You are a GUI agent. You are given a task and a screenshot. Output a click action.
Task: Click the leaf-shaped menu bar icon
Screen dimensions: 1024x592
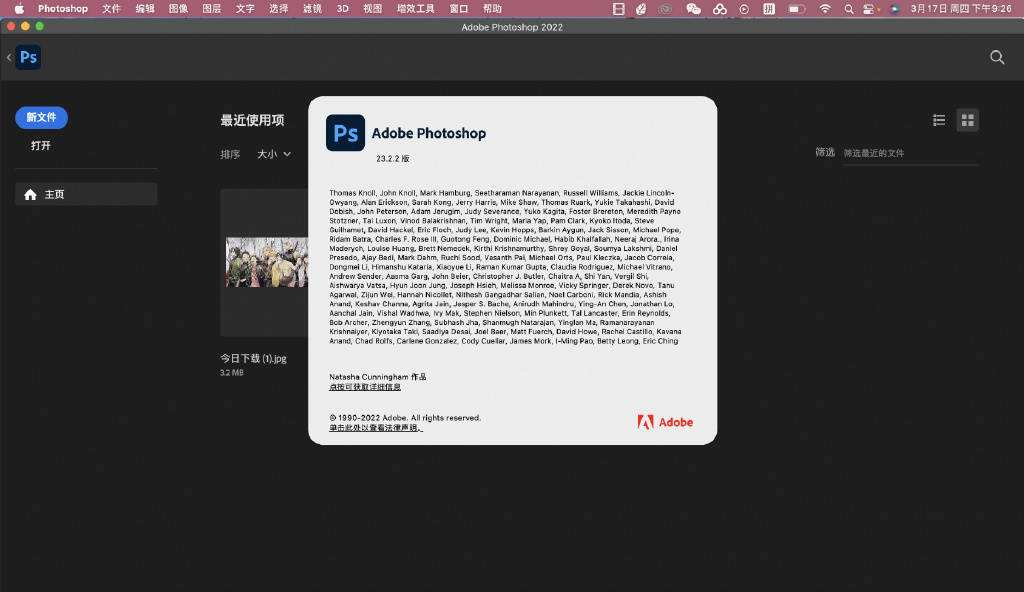[641, 8]
